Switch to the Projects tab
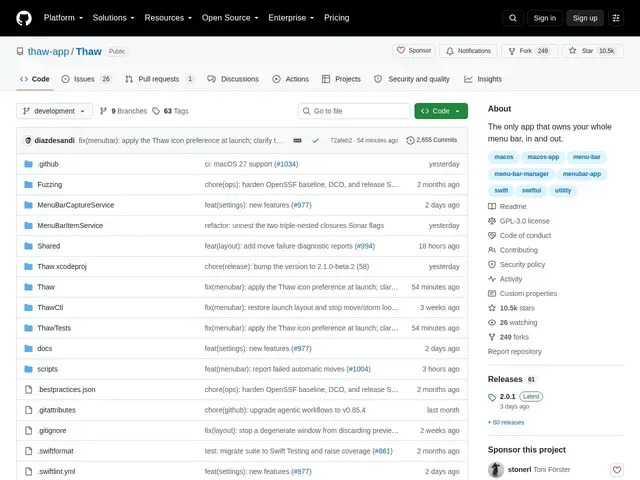This screenshot has height=480, width=640. (x=341, y=79)
